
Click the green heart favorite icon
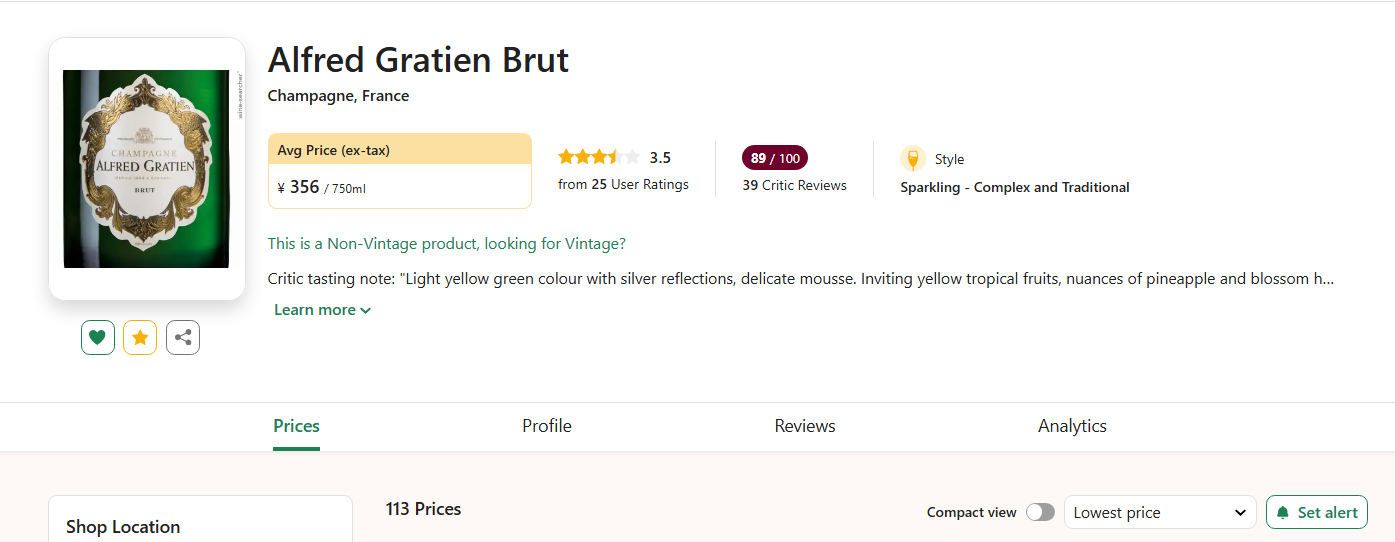[x=98, y=338]
